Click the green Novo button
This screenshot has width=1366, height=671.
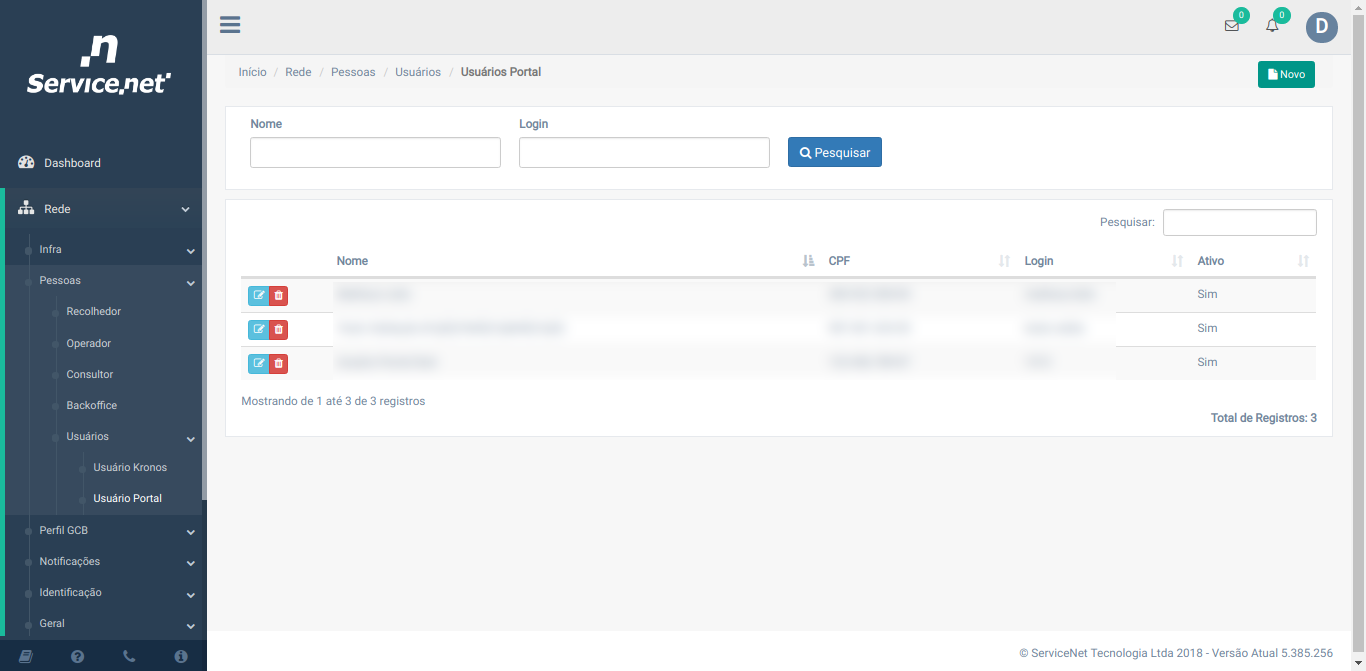pyautogui.click(x=1286, y=74)
